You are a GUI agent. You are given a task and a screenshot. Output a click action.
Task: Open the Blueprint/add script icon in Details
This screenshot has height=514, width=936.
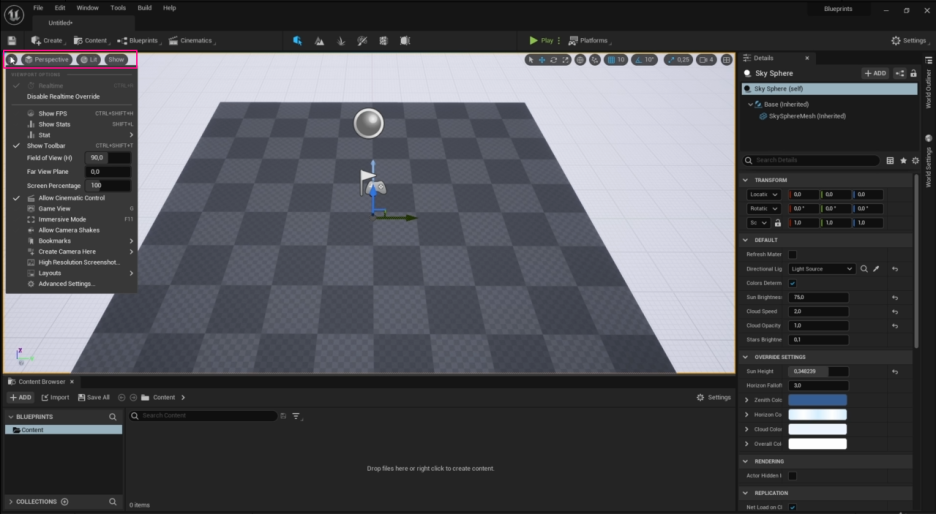[900, 73]
